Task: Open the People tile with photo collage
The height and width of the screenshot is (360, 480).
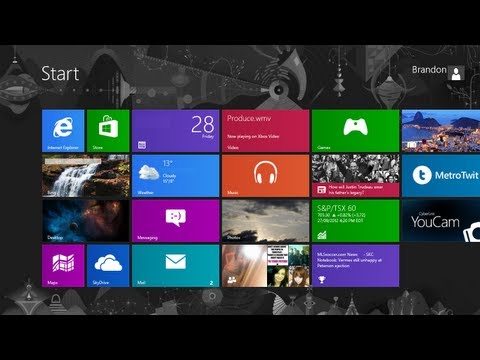Action: (266, 266)
